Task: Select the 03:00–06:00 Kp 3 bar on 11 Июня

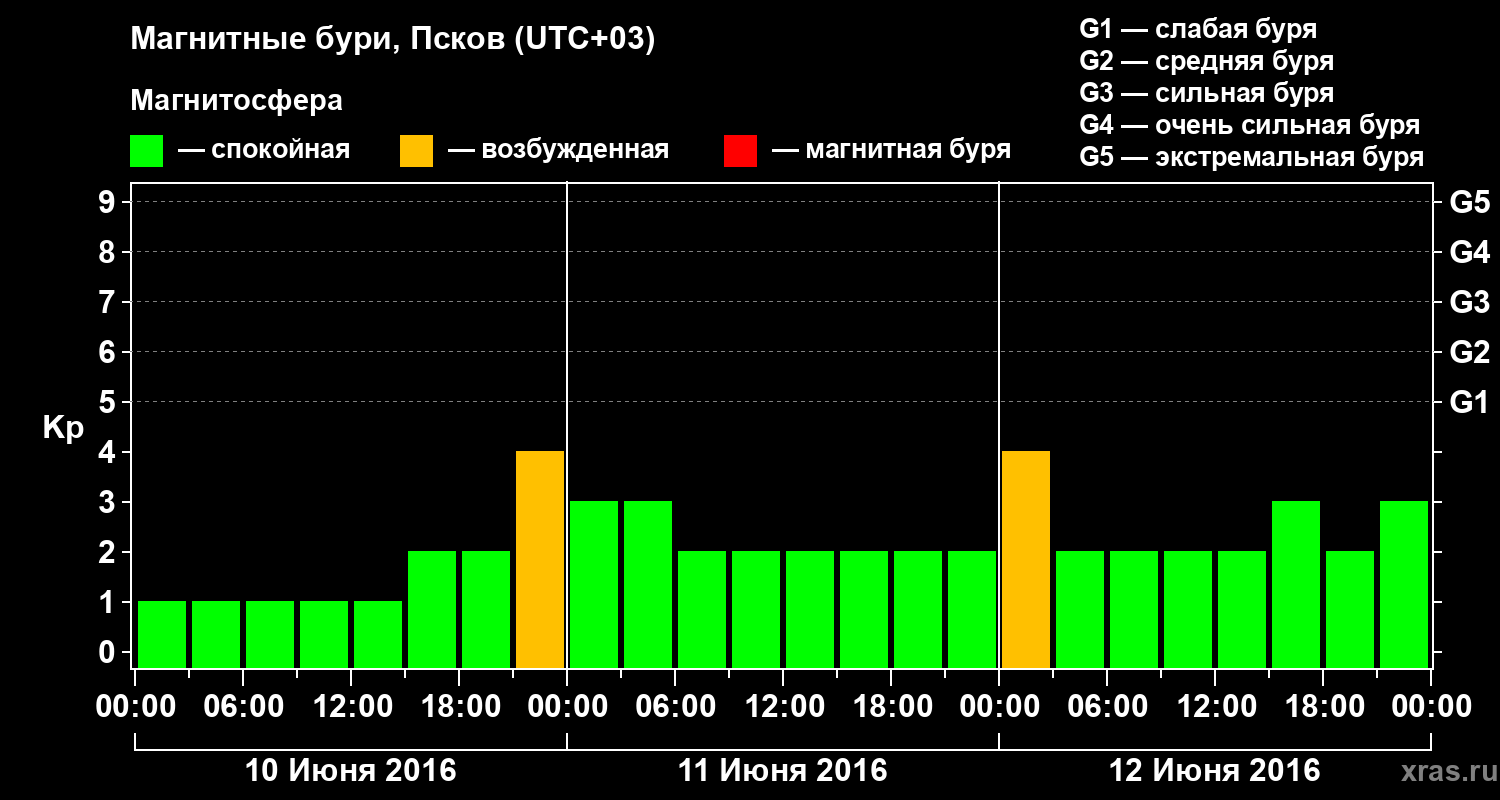Action: pos(648,584)
